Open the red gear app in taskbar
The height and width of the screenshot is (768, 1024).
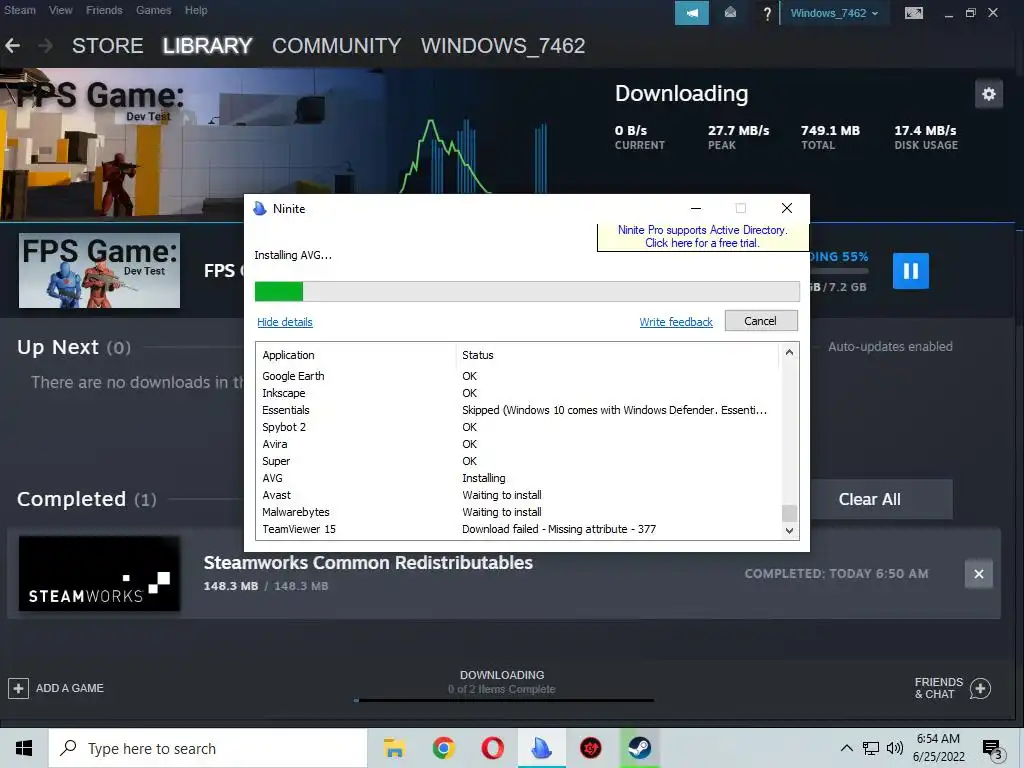coord(591,748)
